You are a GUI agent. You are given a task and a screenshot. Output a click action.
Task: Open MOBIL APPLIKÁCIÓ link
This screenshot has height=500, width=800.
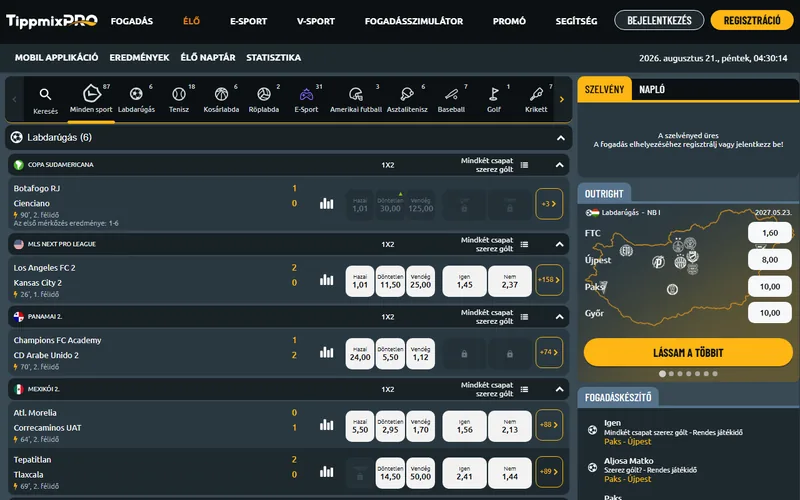57,58
